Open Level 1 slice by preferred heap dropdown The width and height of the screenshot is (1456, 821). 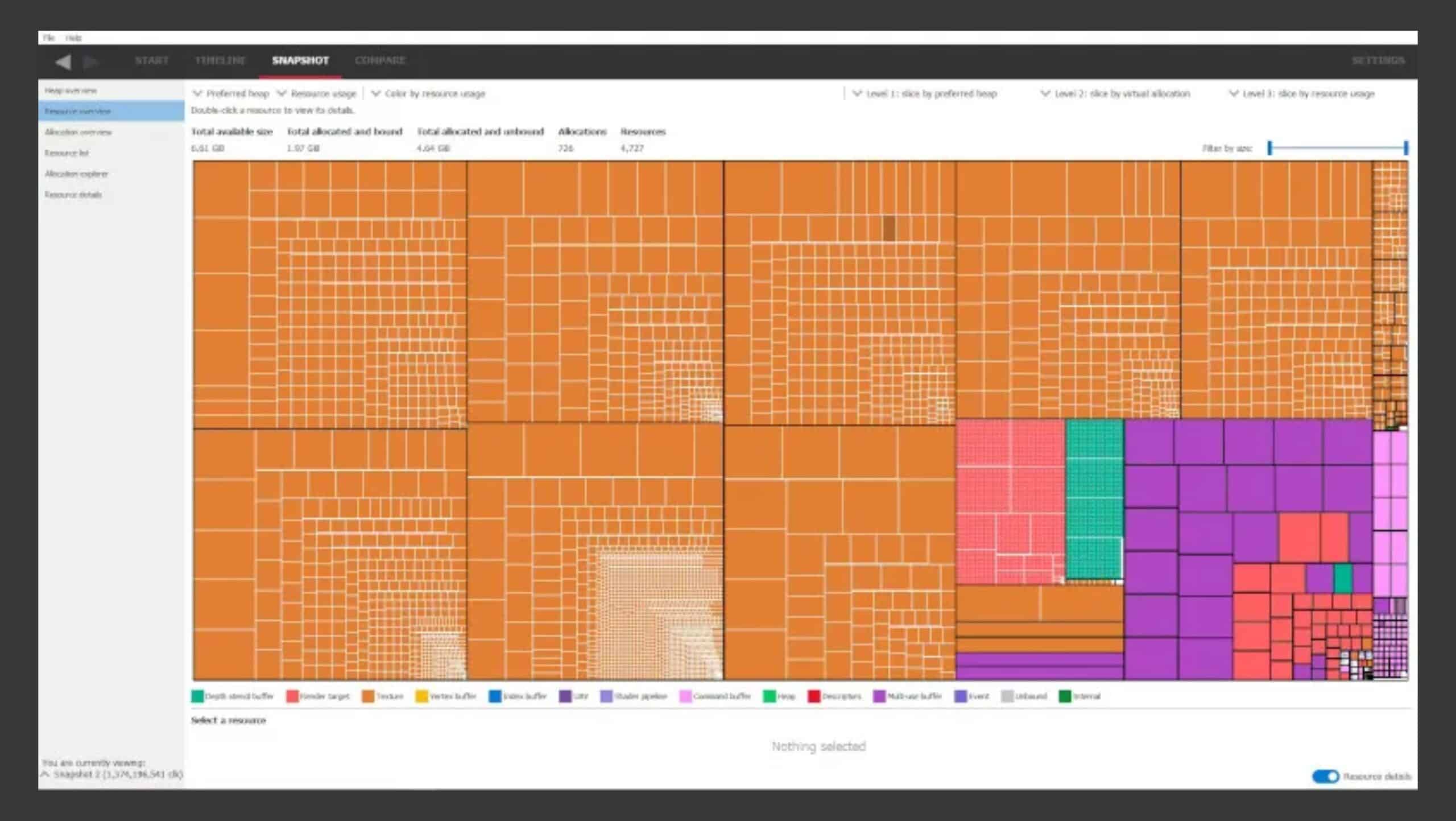924,93
